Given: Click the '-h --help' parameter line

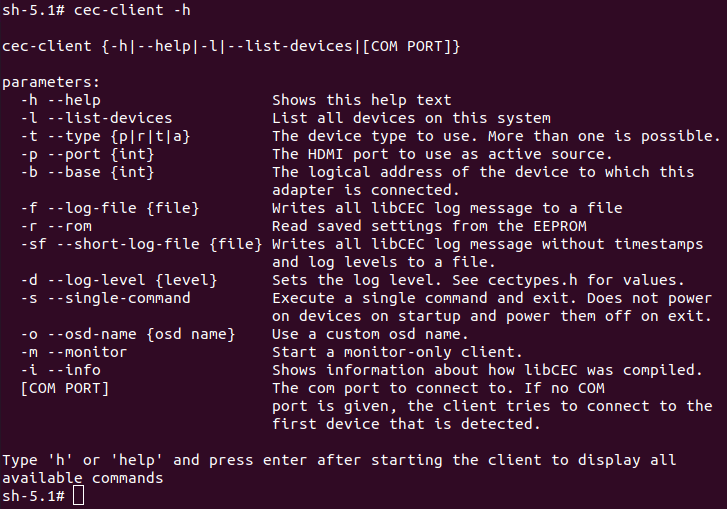Looking at the screenshot, I should click(x=60, y=100).
